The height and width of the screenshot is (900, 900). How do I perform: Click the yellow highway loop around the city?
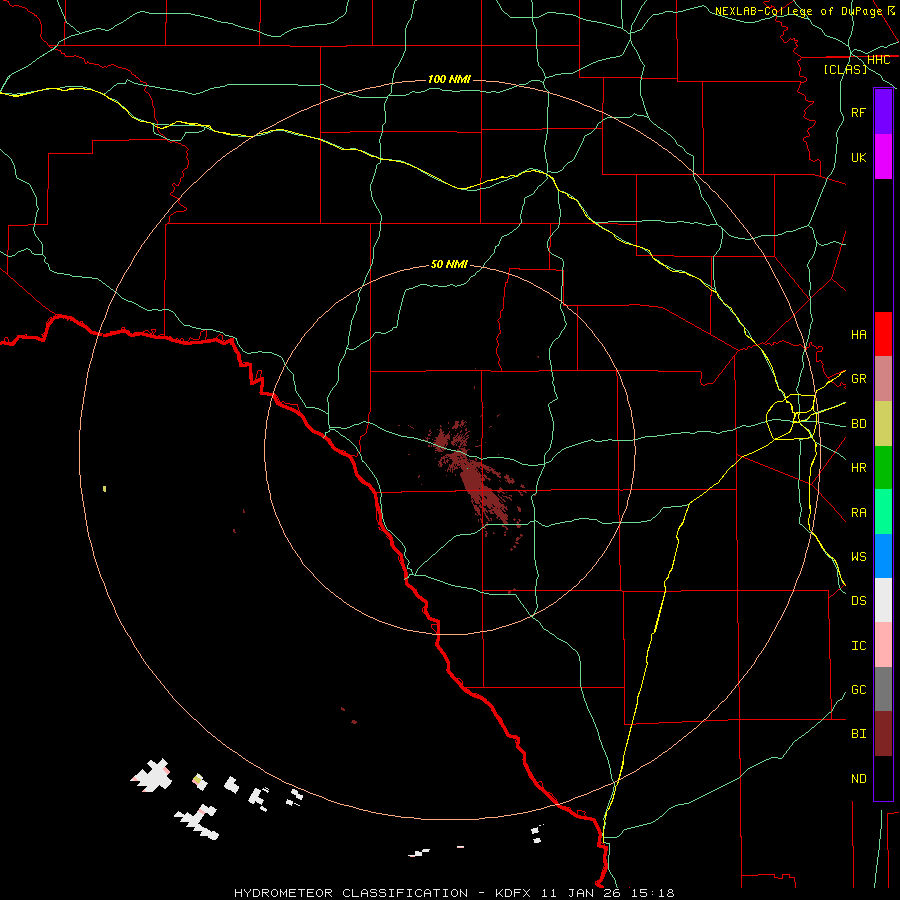791,417
